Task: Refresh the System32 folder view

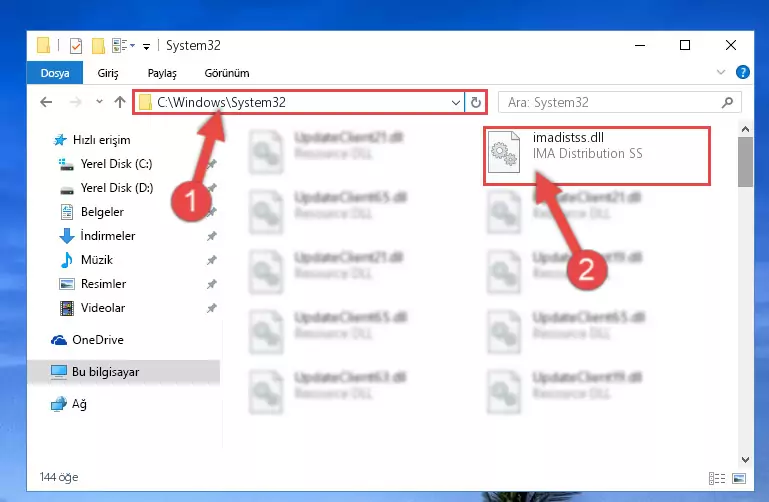Action: point(475,102)
